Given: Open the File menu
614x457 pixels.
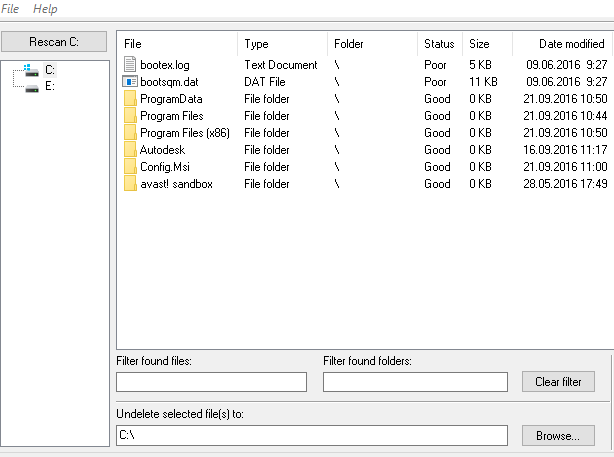Looking at the screenshot, I should 9,9.
